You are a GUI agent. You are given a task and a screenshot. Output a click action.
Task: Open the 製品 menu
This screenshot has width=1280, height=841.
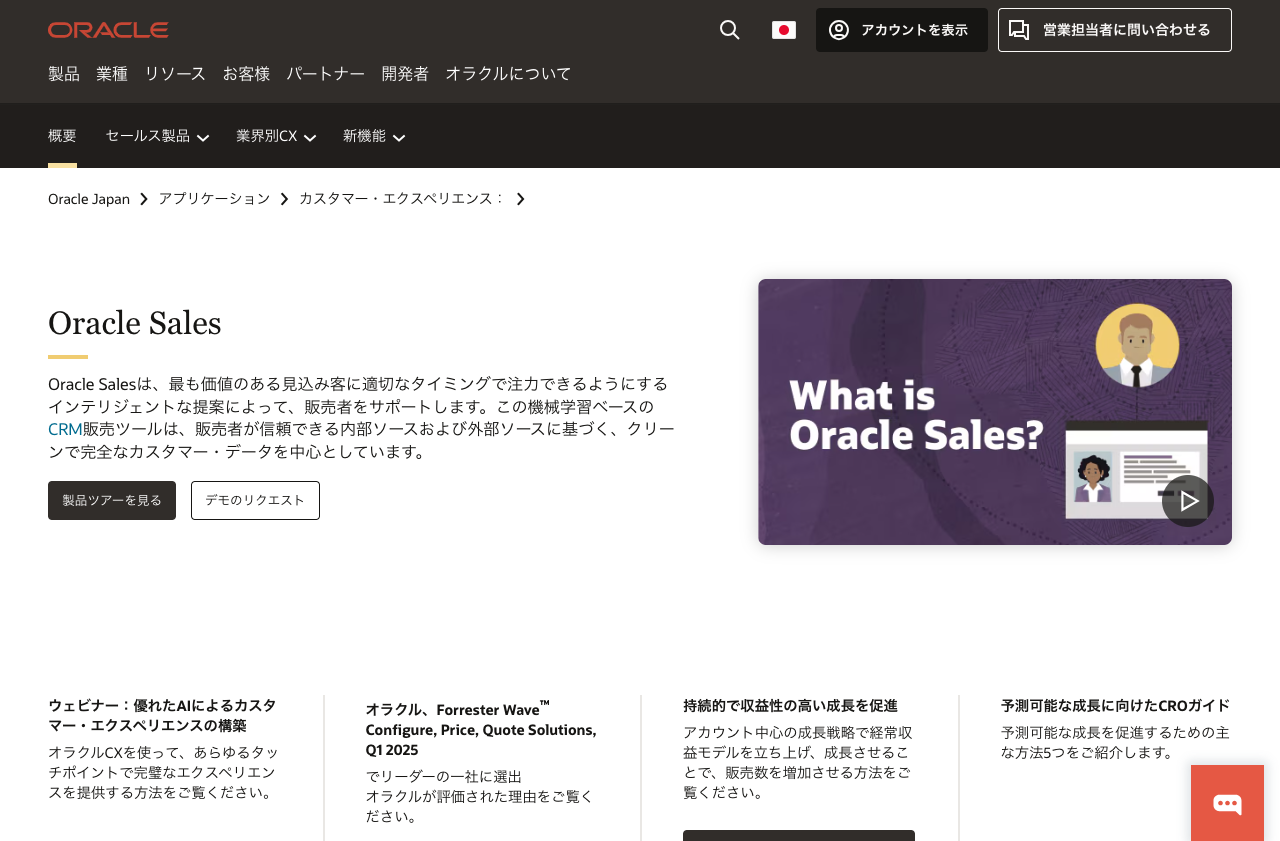pos(63,73)
